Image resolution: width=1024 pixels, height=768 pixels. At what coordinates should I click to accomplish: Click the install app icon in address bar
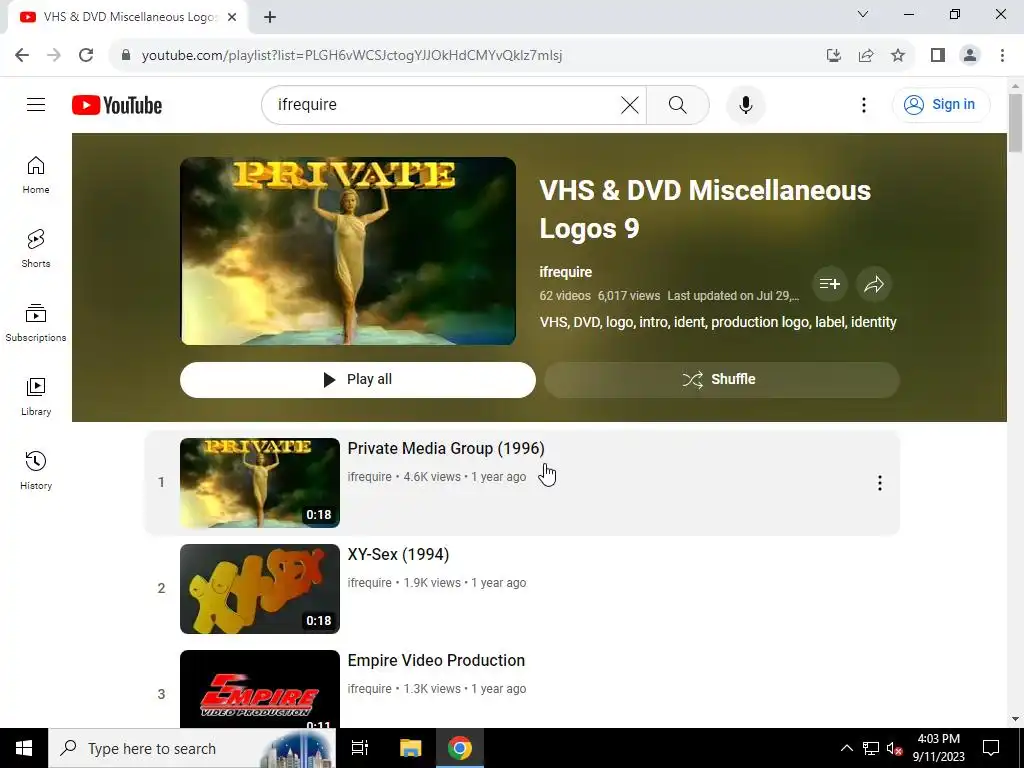pos(833,55)
